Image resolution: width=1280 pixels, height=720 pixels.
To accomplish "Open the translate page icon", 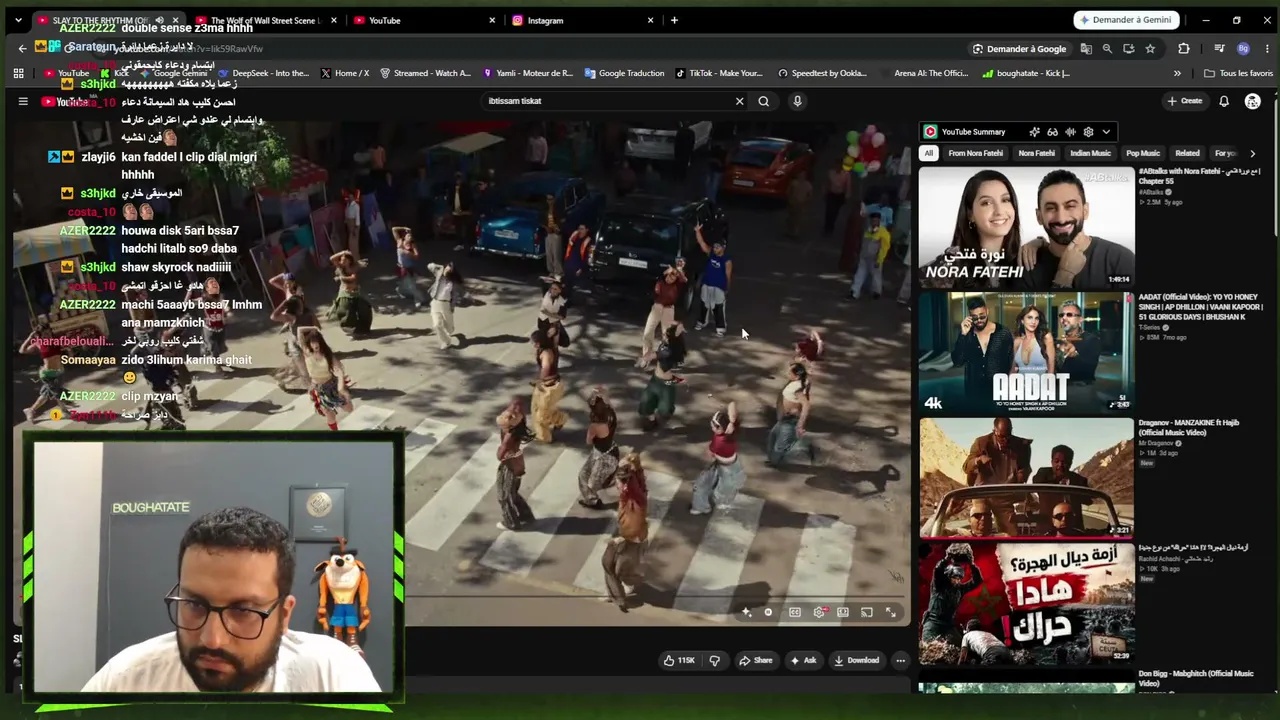I will 1086,49.
